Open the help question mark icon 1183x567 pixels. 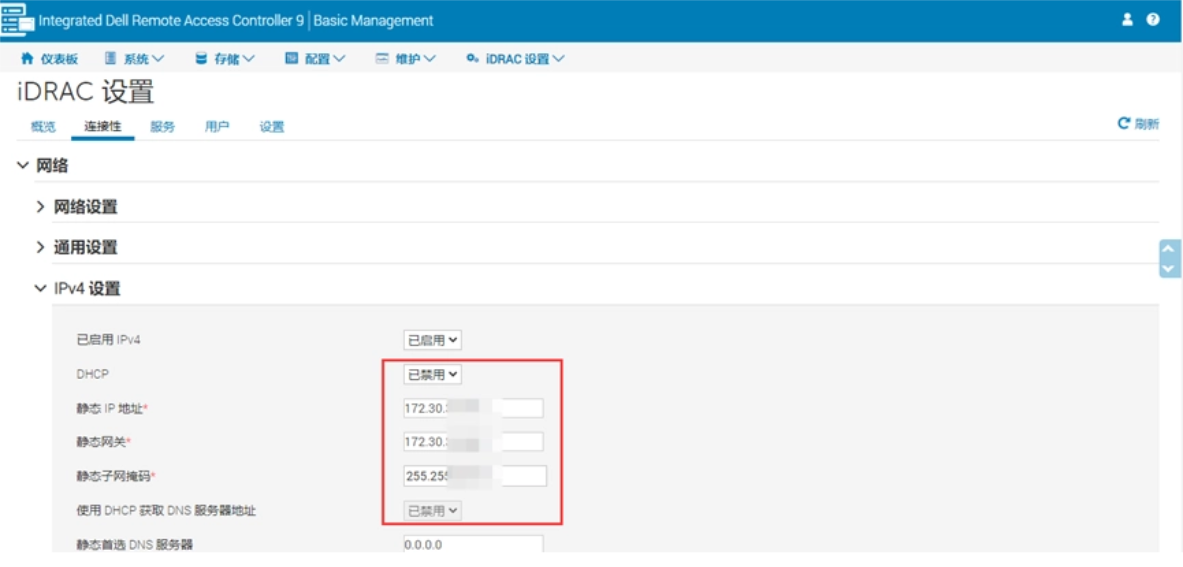[x=1153, y=20]
